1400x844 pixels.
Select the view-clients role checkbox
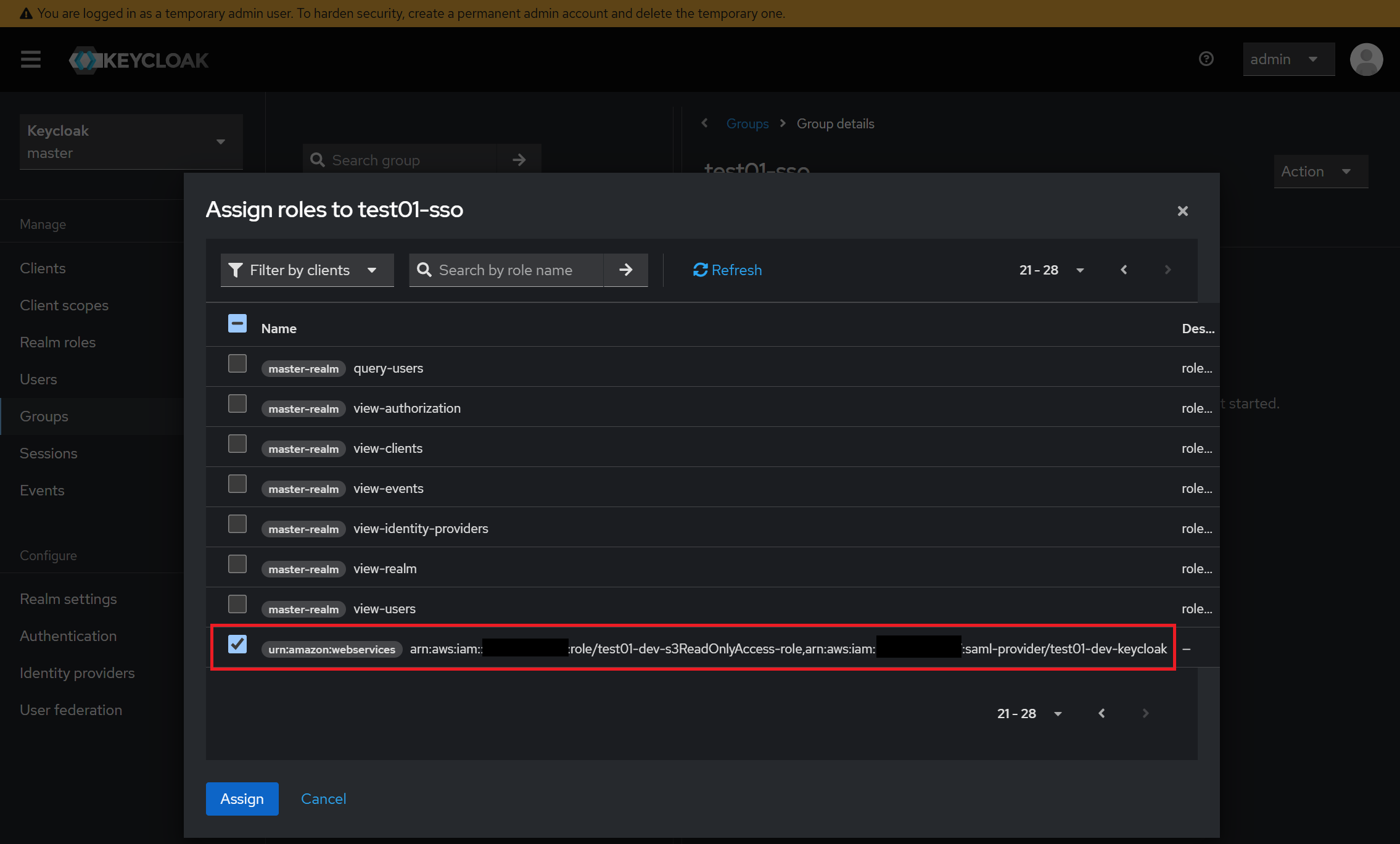(237, 444)
